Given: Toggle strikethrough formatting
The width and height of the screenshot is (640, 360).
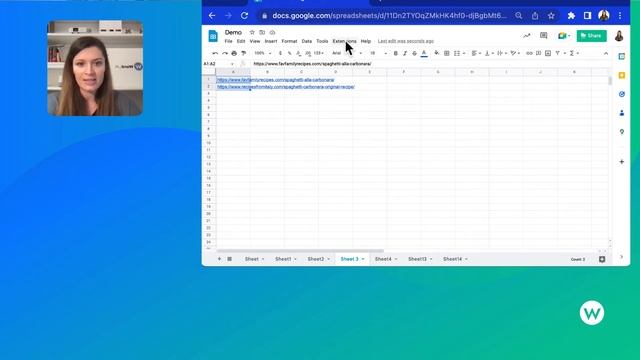Looking at the screenshot, I should tap(414, 53).
